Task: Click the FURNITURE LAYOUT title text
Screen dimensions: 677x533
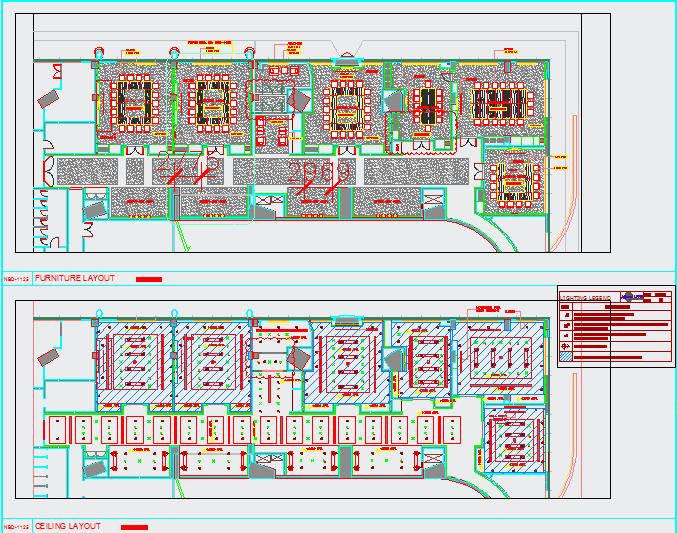Action: coord(75,279)
